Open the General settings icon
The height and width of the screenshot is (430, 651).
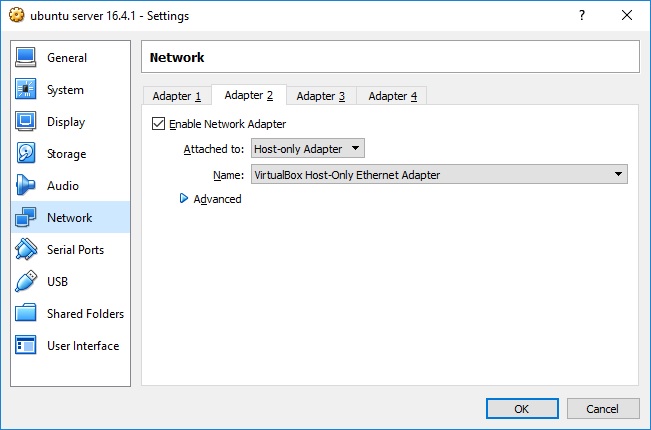click(27, 58)
